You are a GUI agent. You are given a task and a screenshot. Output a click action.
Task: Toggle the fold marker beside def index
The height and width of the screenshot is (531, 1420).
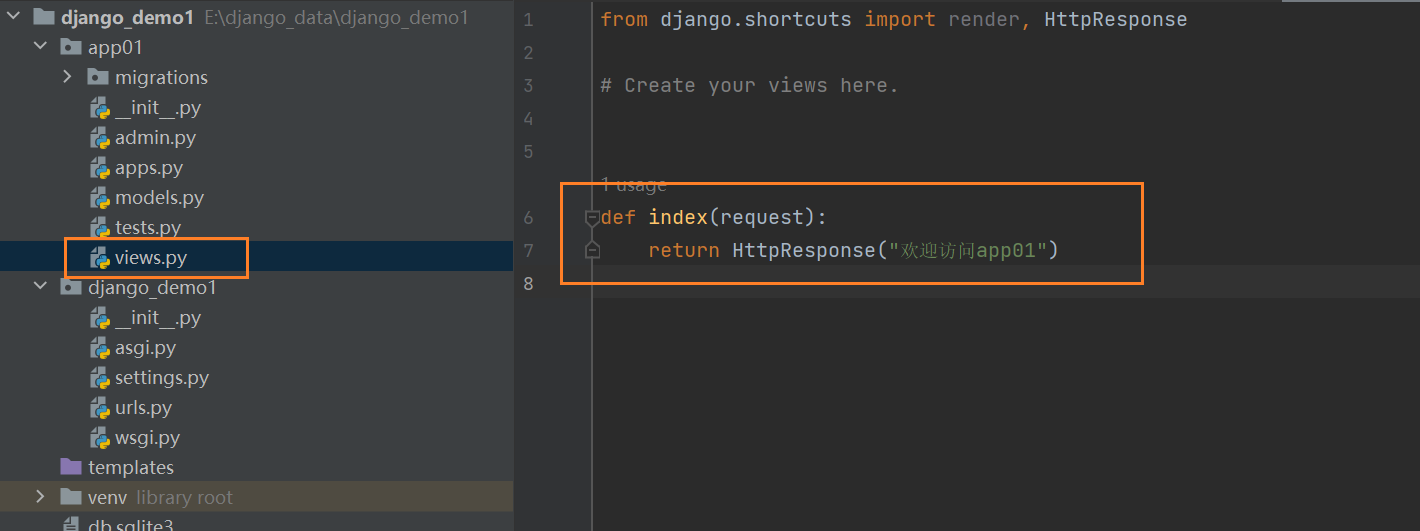click(x=592, y=217)
